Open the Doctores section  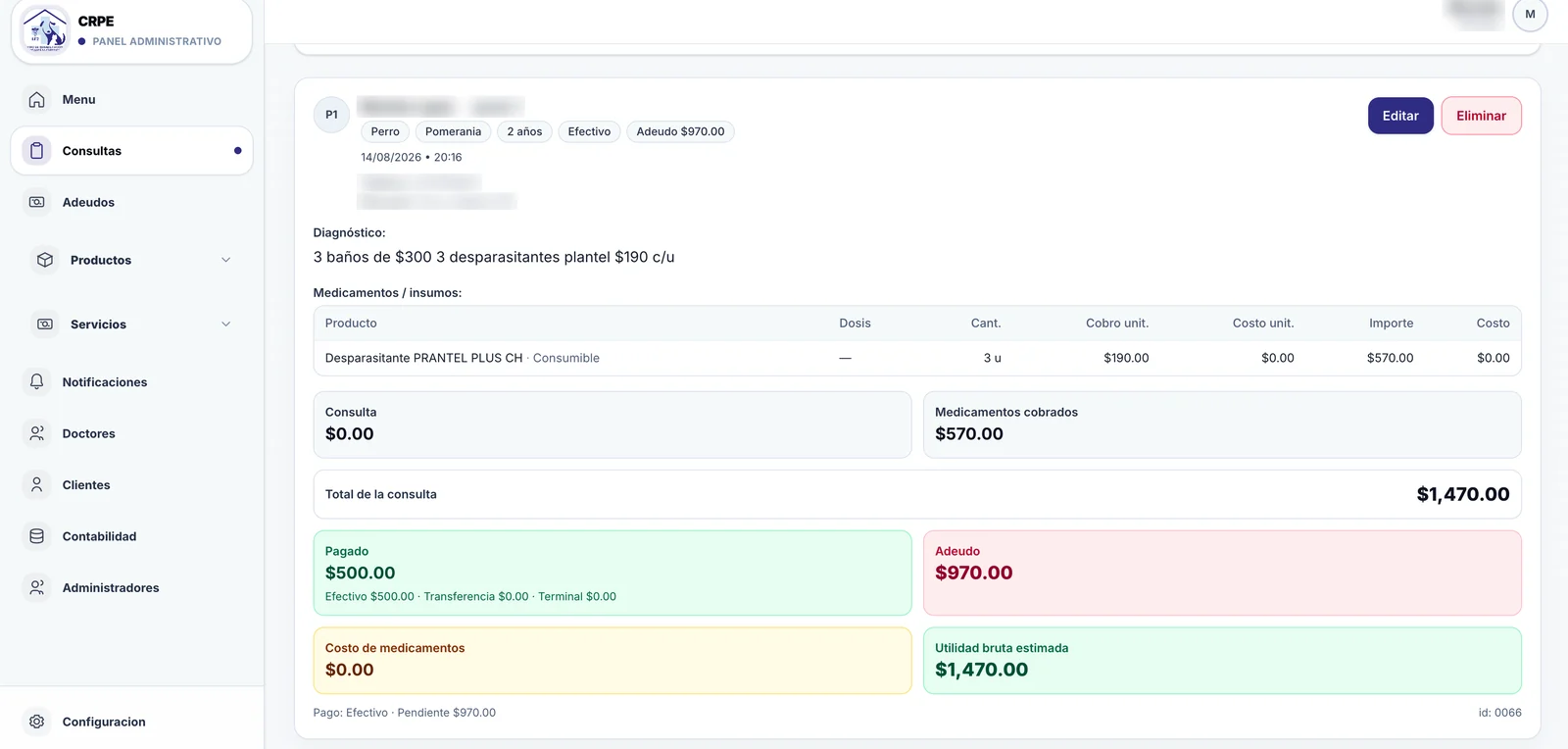click(x=131, y=433)
